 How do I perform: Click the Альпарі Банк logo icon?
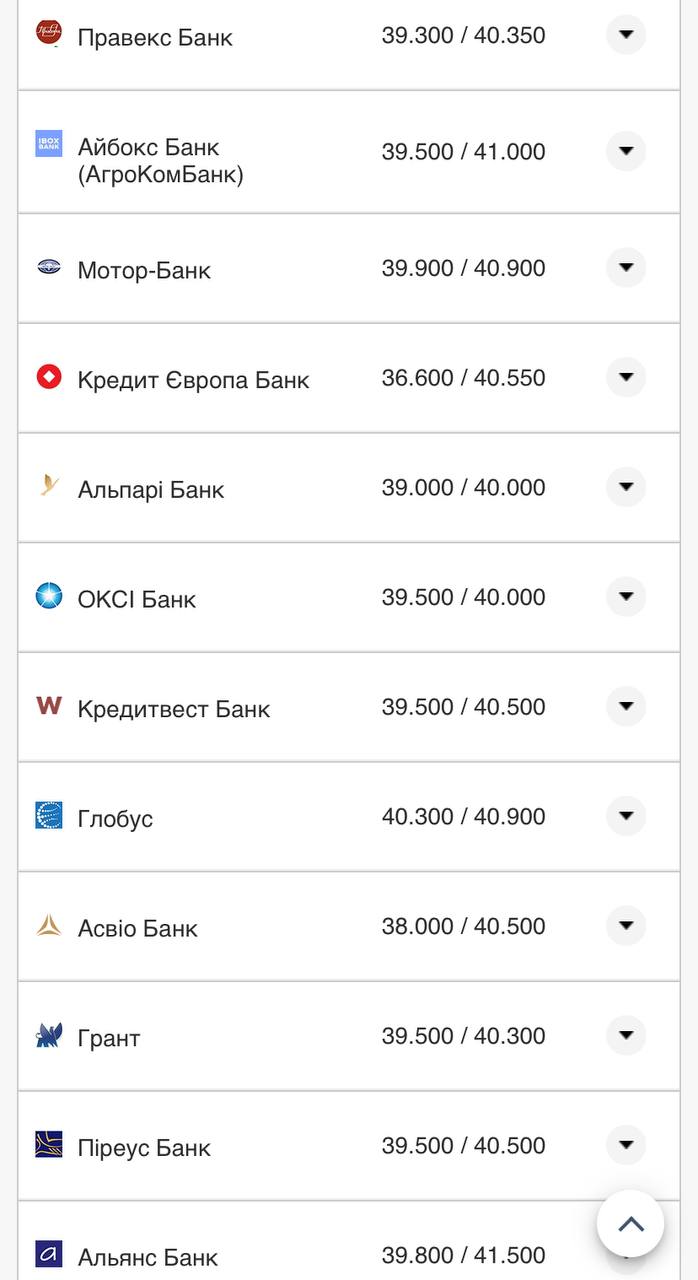[49, 486]
